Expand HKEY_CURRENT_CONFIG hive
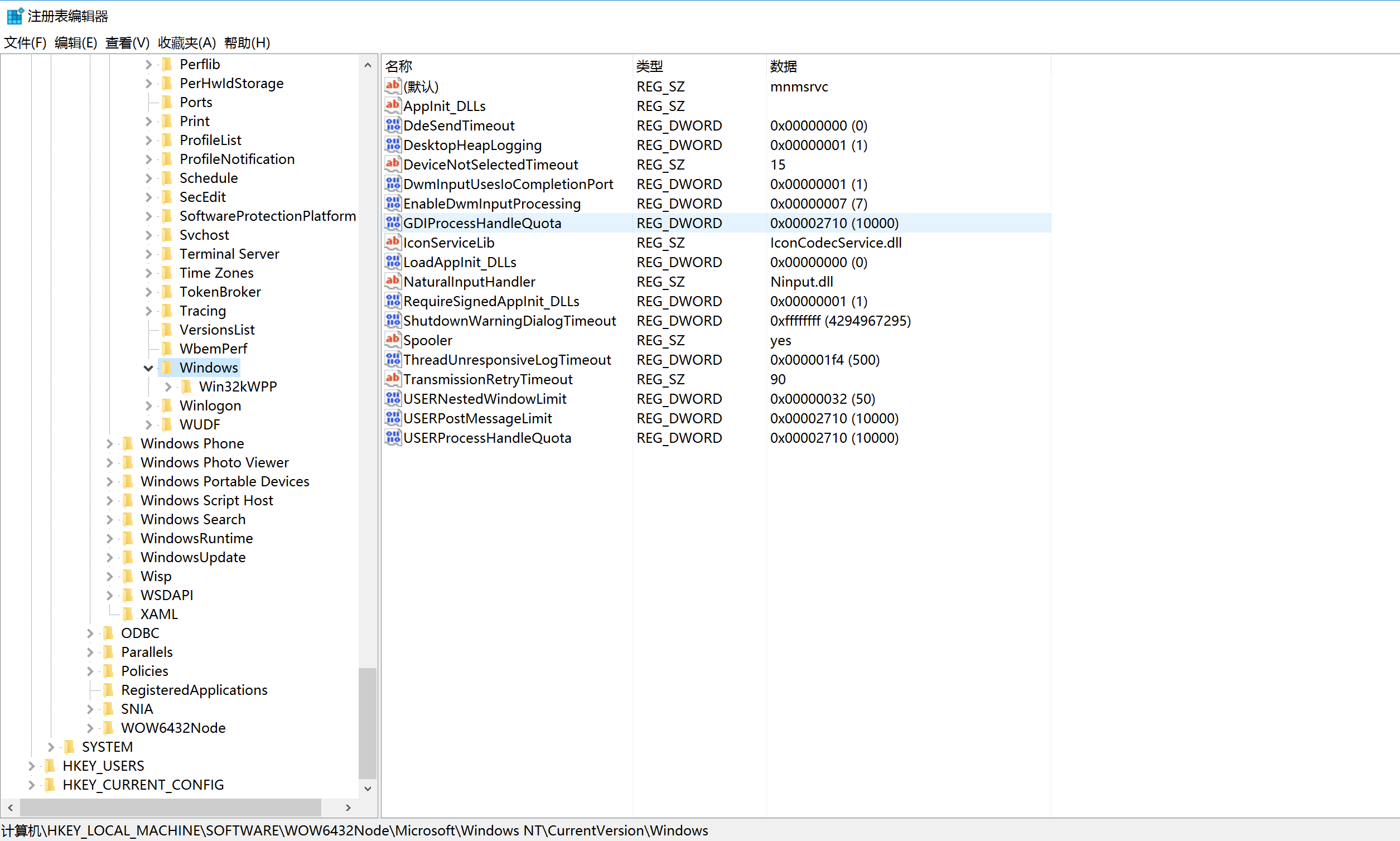The height and width of the screenshot is (841, 1400). (32, 785)
